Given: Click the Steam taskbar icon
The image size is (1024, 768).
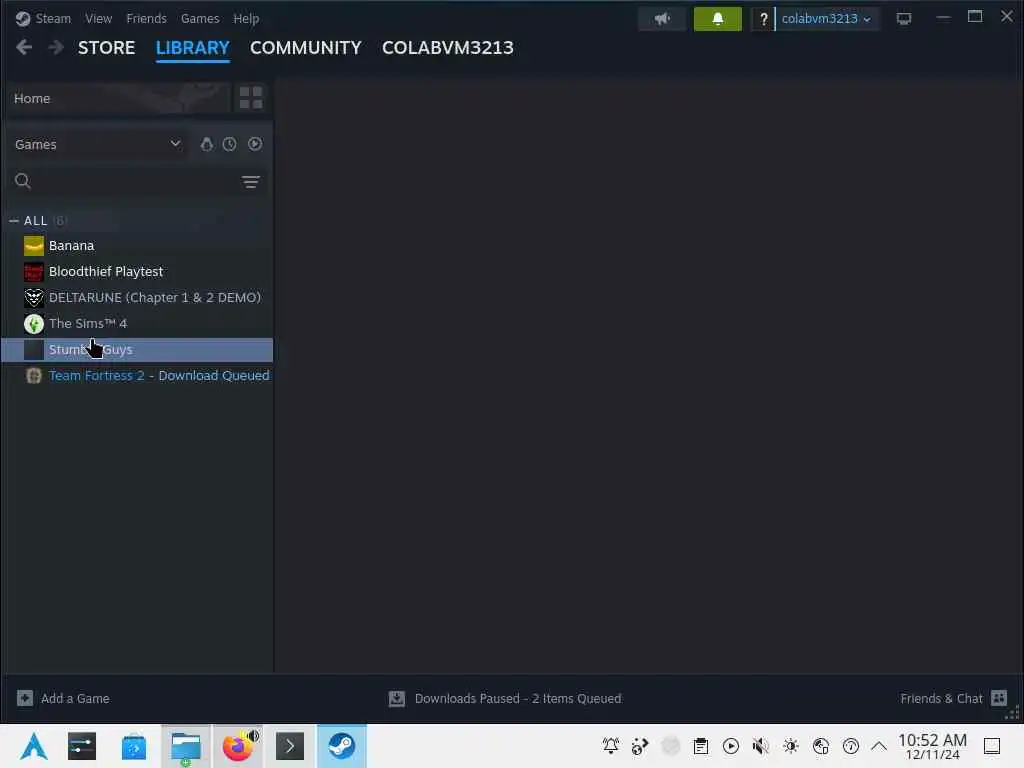Looking at the screenshot, I should 342,746.
